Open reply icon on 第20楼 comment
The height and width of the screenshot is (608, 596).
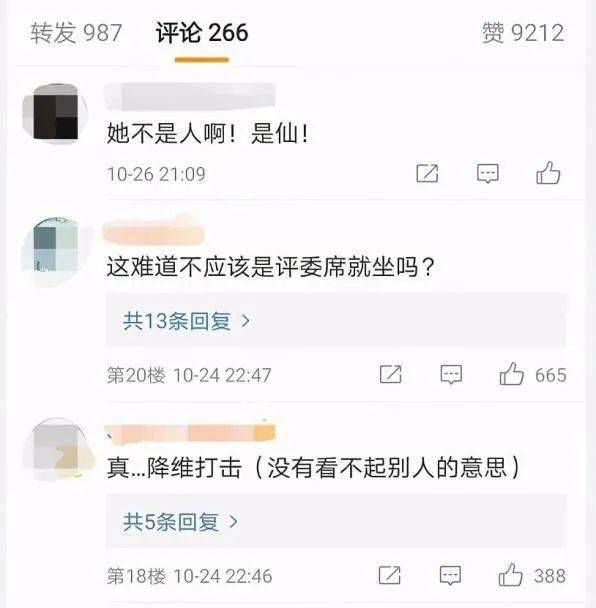[451, 375]
